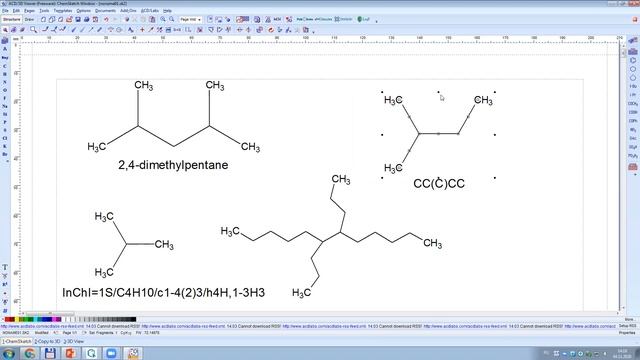This screenshot has width=640, height=360.
Task: Open Zoom app from taskbar
Action: tap(111, 353)
